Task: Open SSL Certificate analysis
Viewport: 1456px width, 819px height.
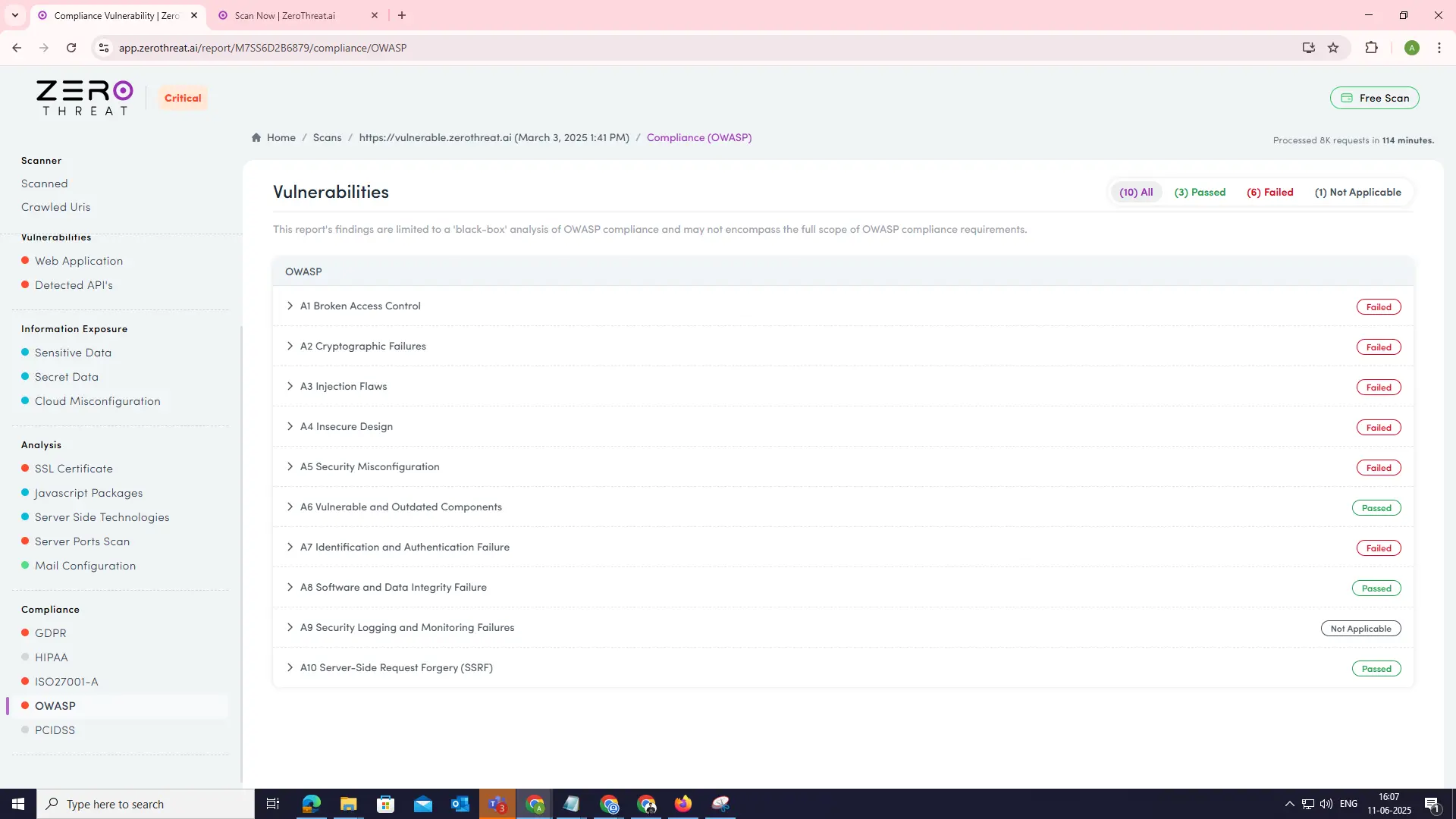Action: 74,469
